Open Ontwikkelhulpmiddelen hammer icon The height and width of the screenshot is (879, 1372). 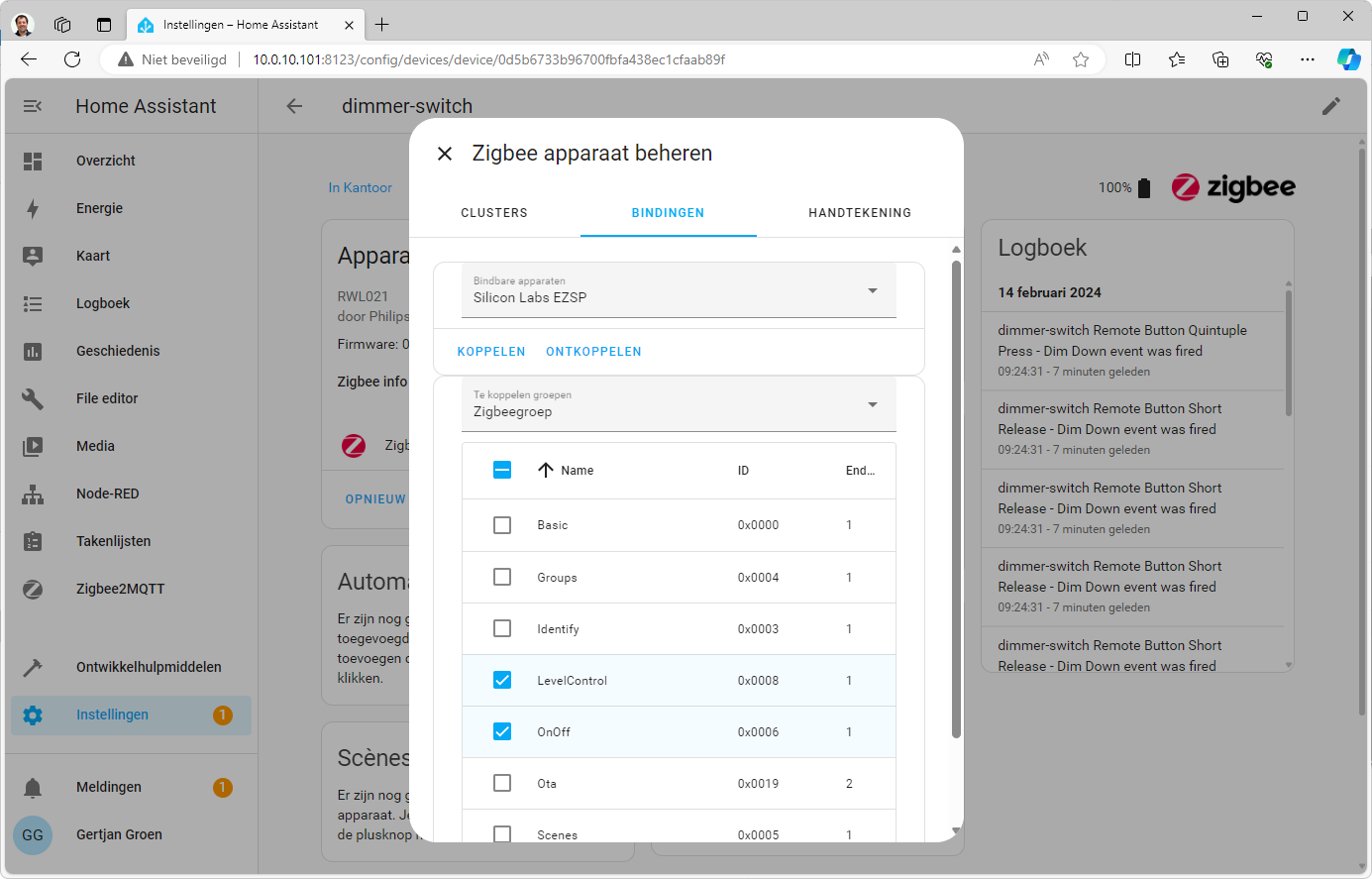click(x=33, y=667)
